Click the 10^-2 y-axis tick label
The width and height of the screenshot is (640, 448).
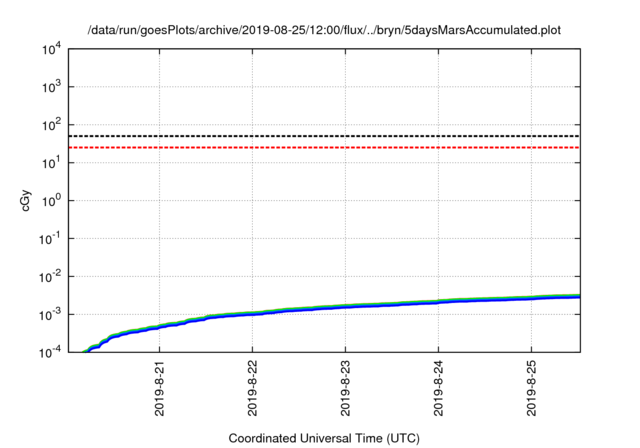[x=50, y=277]
